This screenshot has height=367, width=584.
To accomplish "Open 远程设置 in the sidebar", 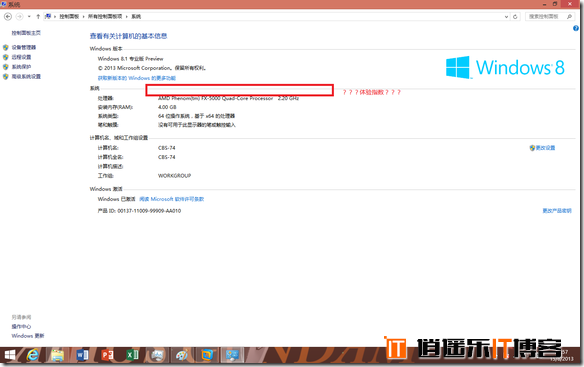I will (x=21, y=57).
